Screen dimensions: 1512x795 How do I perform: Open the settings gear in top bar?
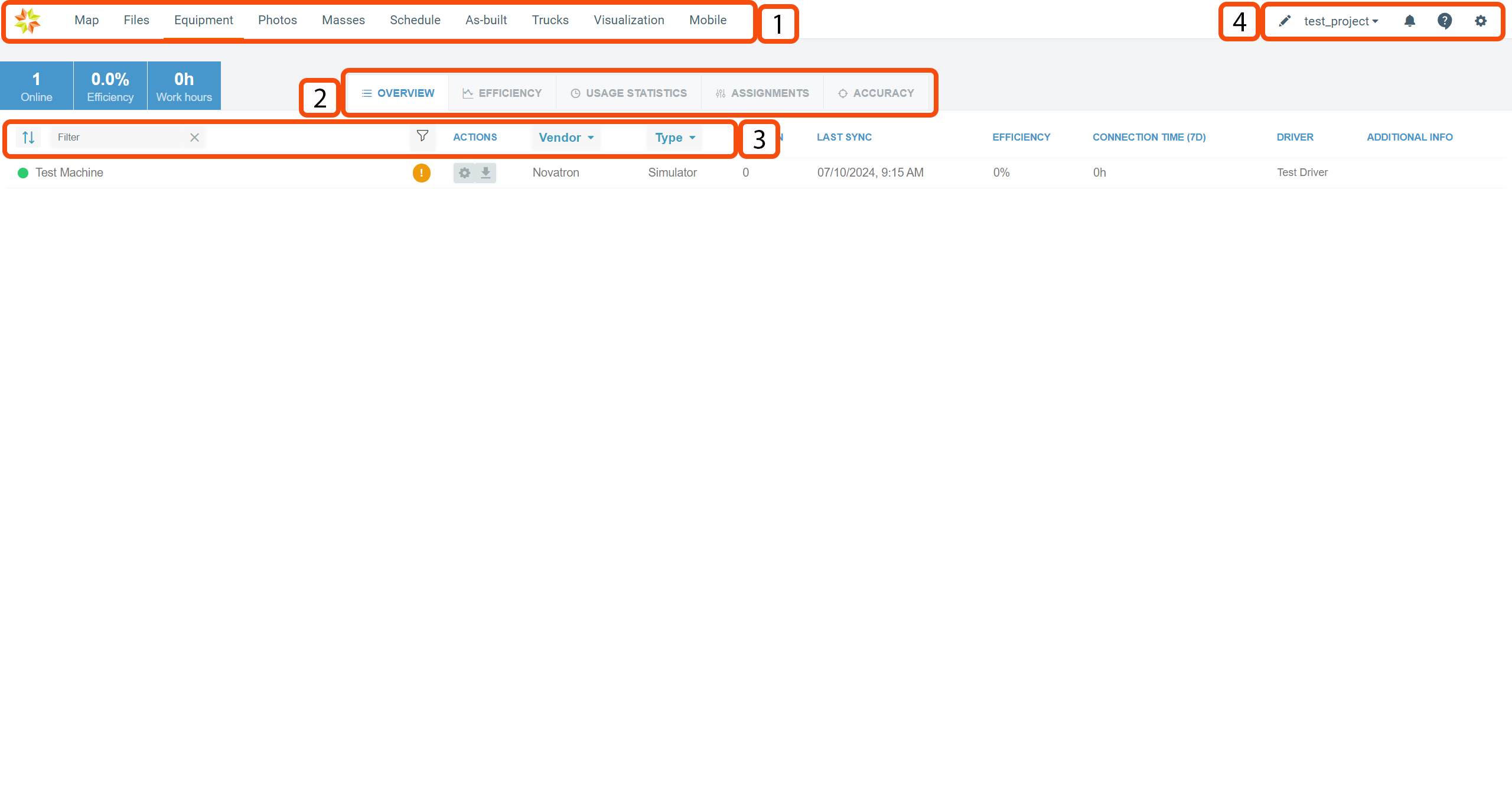click(x=1480, y=21)
